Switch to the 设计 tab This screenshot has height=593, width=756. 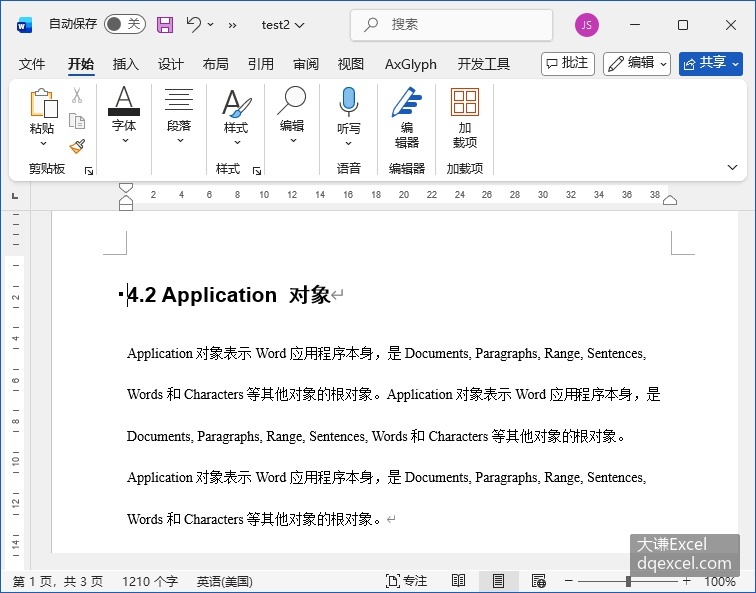coord(171,64)
